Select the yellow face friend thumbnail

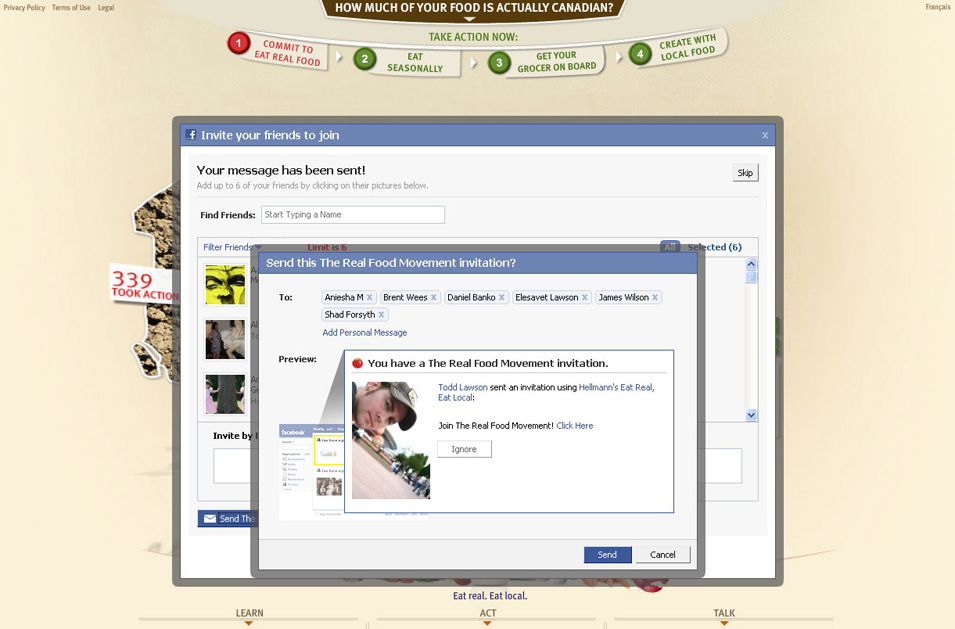(x=225, y=284)
